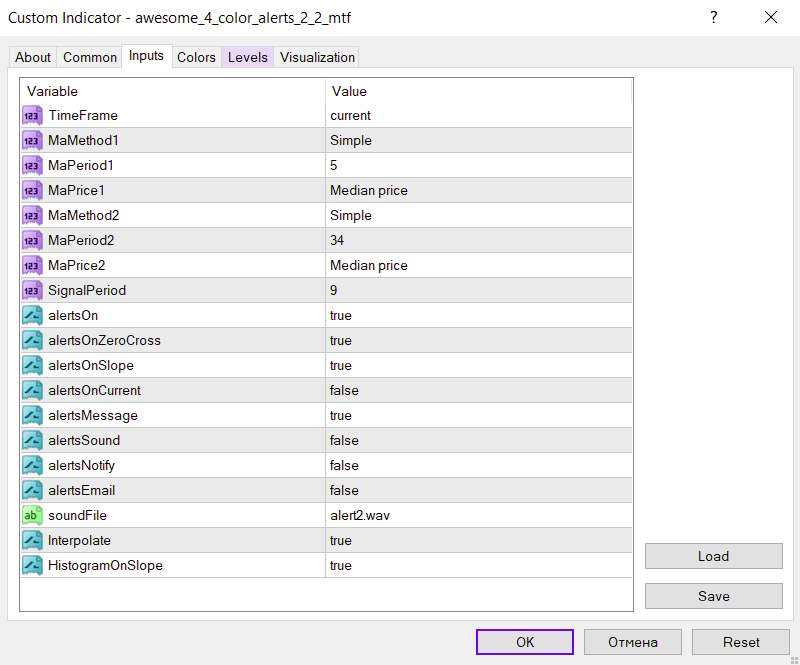Toggle the alertsEmail false value
The width and height of the screenshot is (800, 665).
click(x=344, y=491)
